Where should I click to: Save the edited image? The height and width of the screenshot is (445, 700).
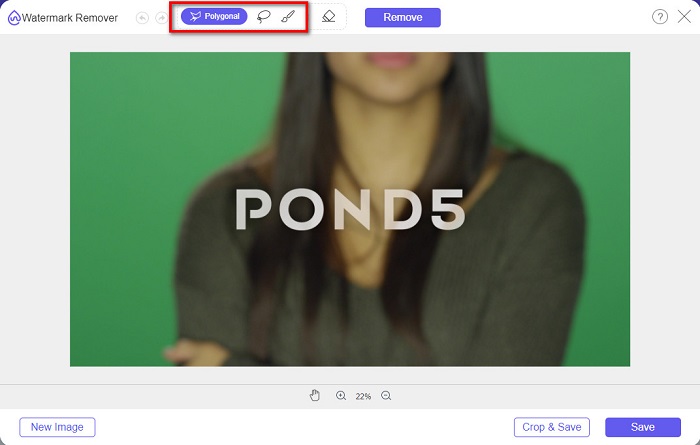pyautogui.click(x=643, y=427)
